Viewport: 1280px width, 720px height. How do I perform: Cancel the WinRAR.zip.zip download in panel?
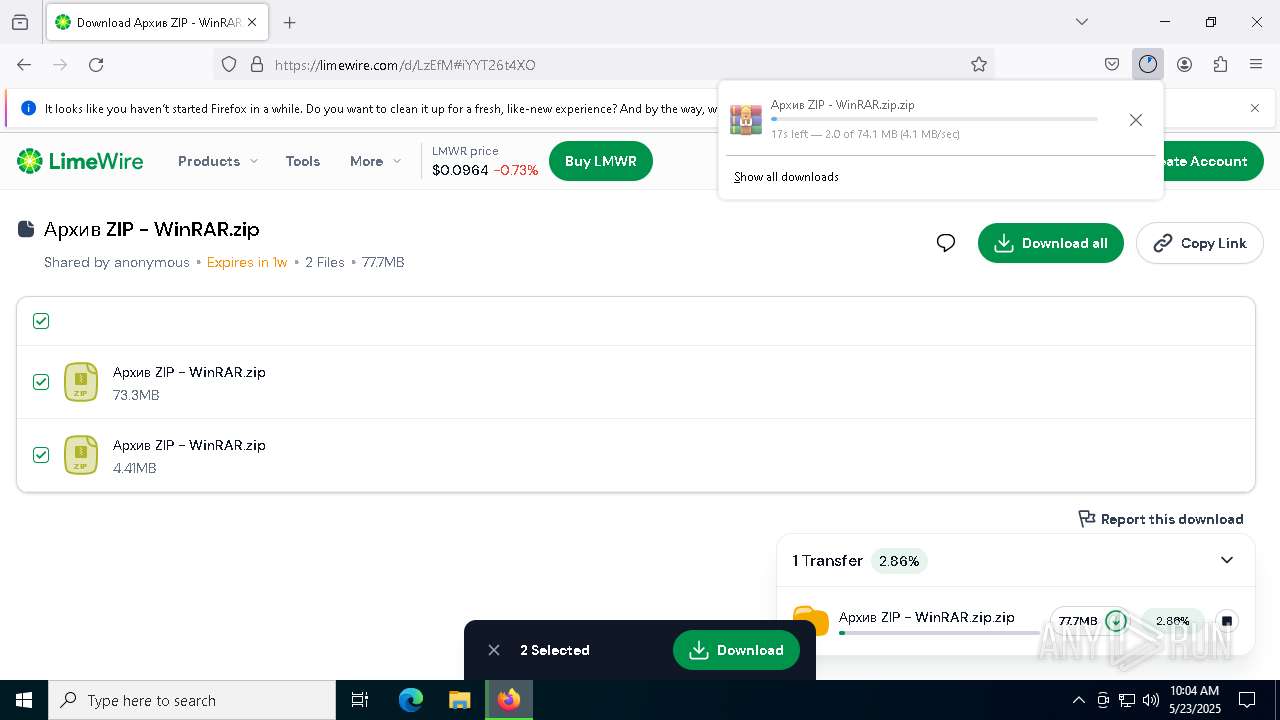[1135, 120]
